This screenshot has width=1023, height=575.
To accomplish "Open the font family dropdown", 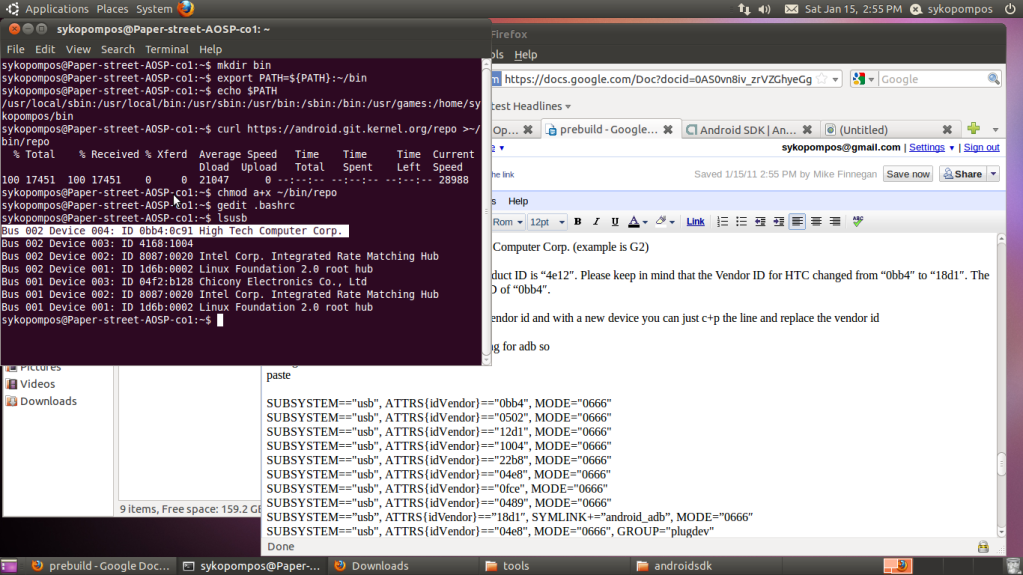I will pos(508,222).
